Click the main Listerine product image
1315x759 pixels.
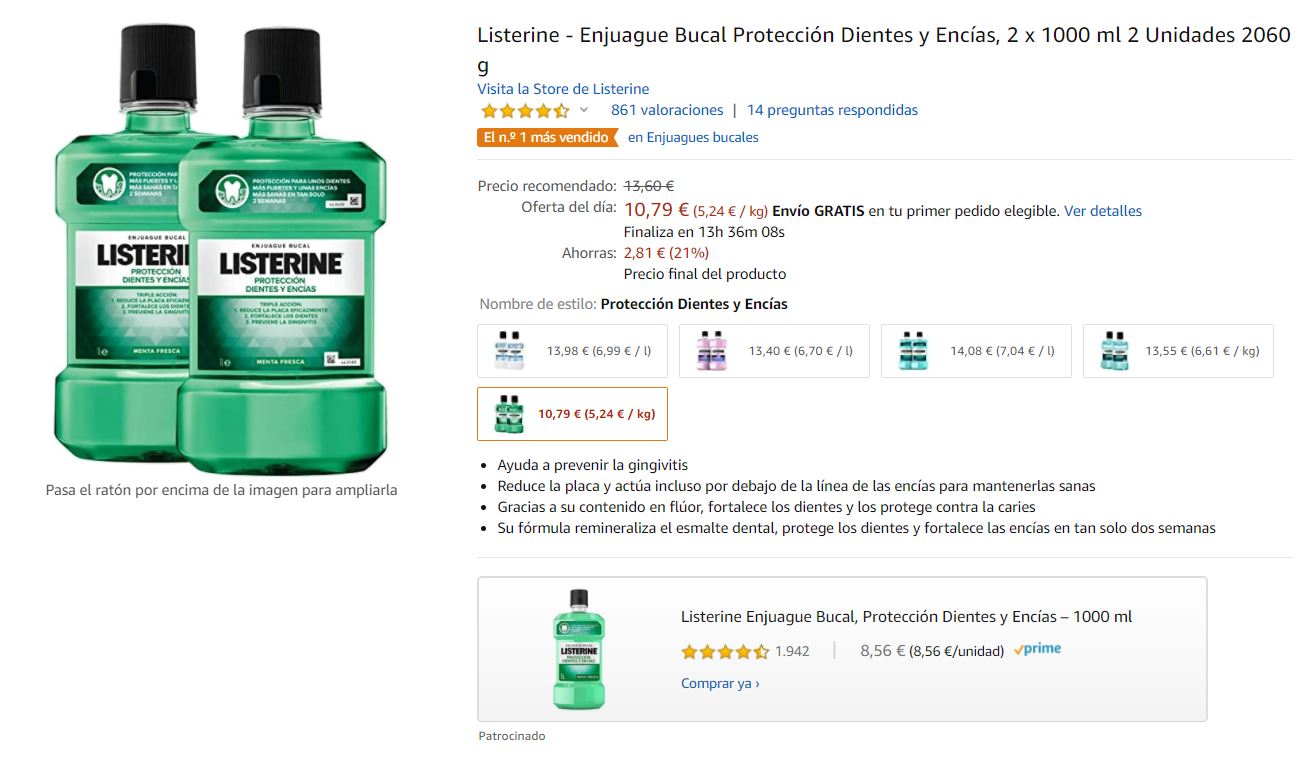pyautogui.click(x=220, y=250)
